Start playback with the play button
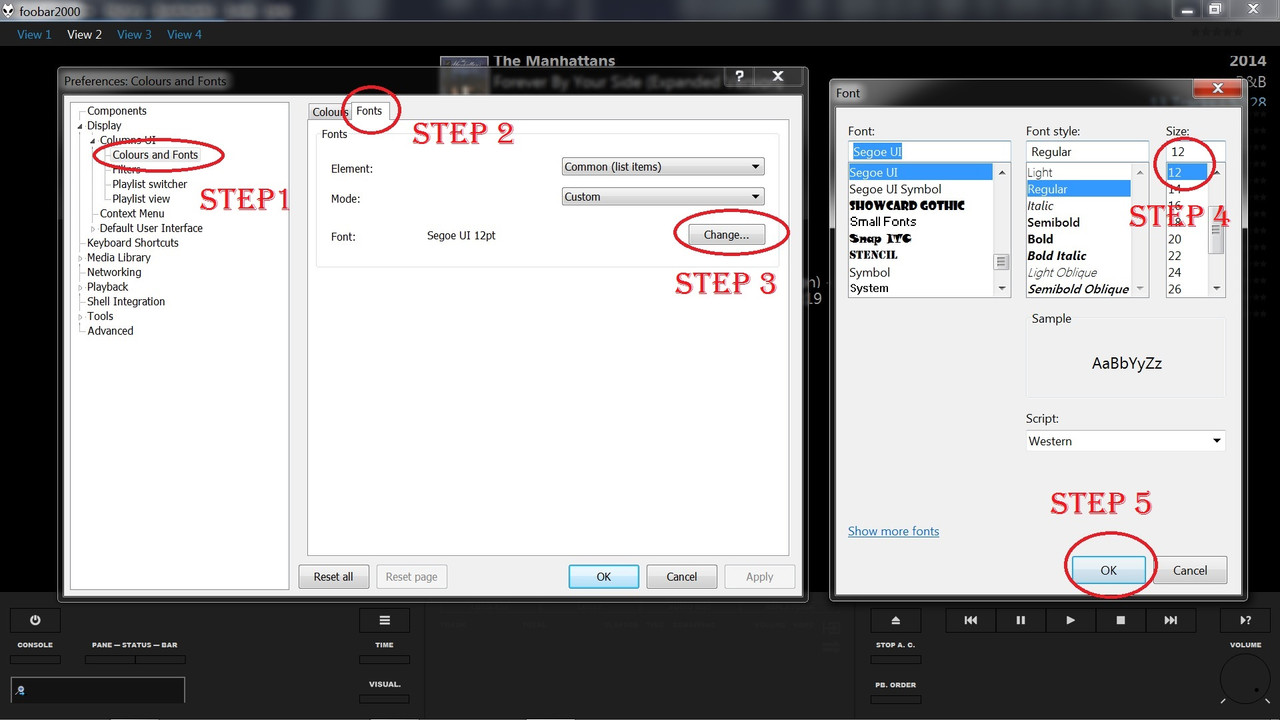The height and width of the screenshot is (720, 1280). (x=1070, y=620)
